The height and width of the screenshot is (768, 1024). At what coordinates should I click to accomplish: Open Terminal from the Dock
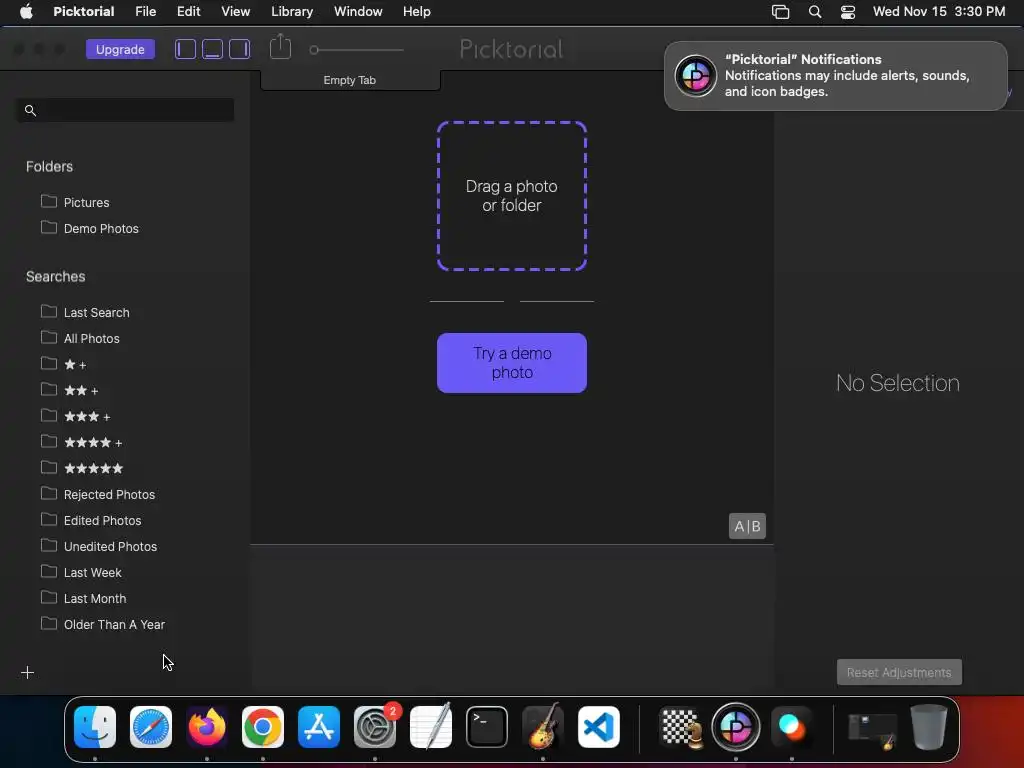(x=487, y=727)
